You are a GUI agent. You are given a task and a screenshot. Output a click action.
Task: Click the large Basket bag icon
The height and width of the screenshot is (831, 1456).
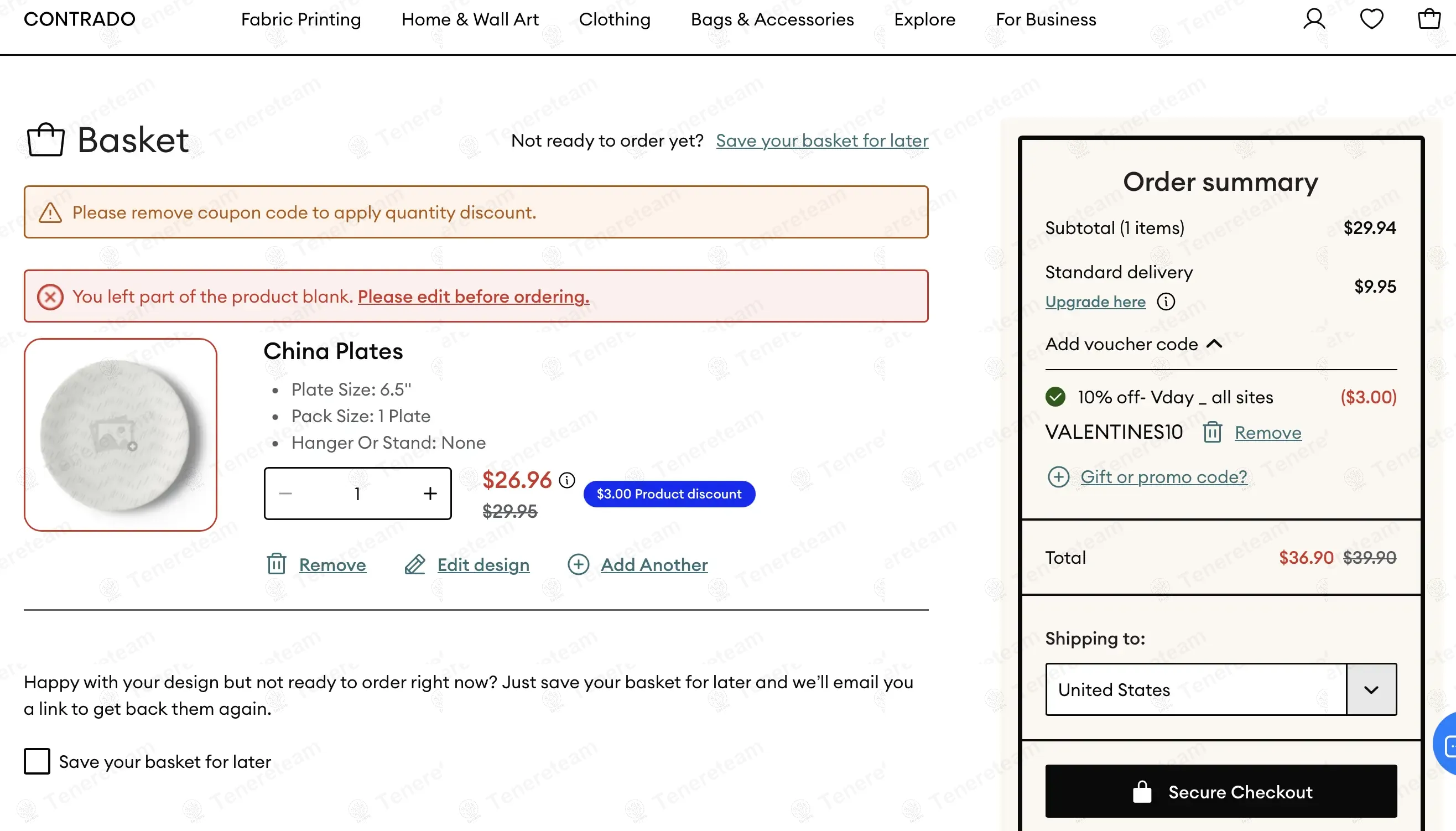coord(46,139)
